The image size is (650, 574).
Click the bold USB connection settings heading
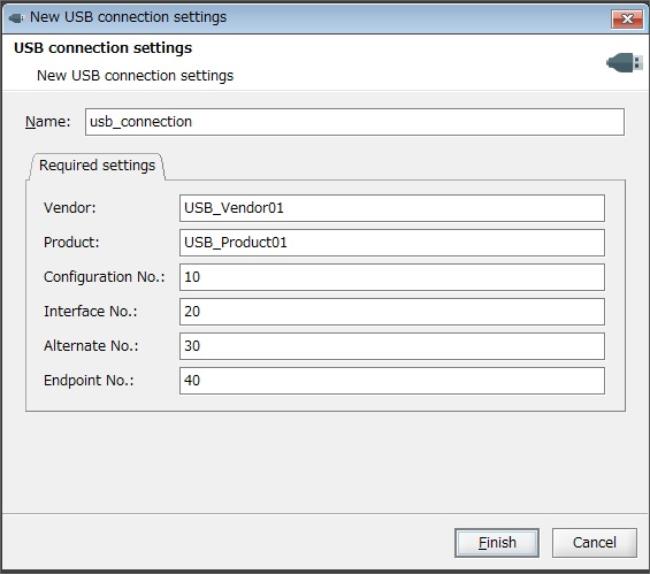tap(103, 48)
